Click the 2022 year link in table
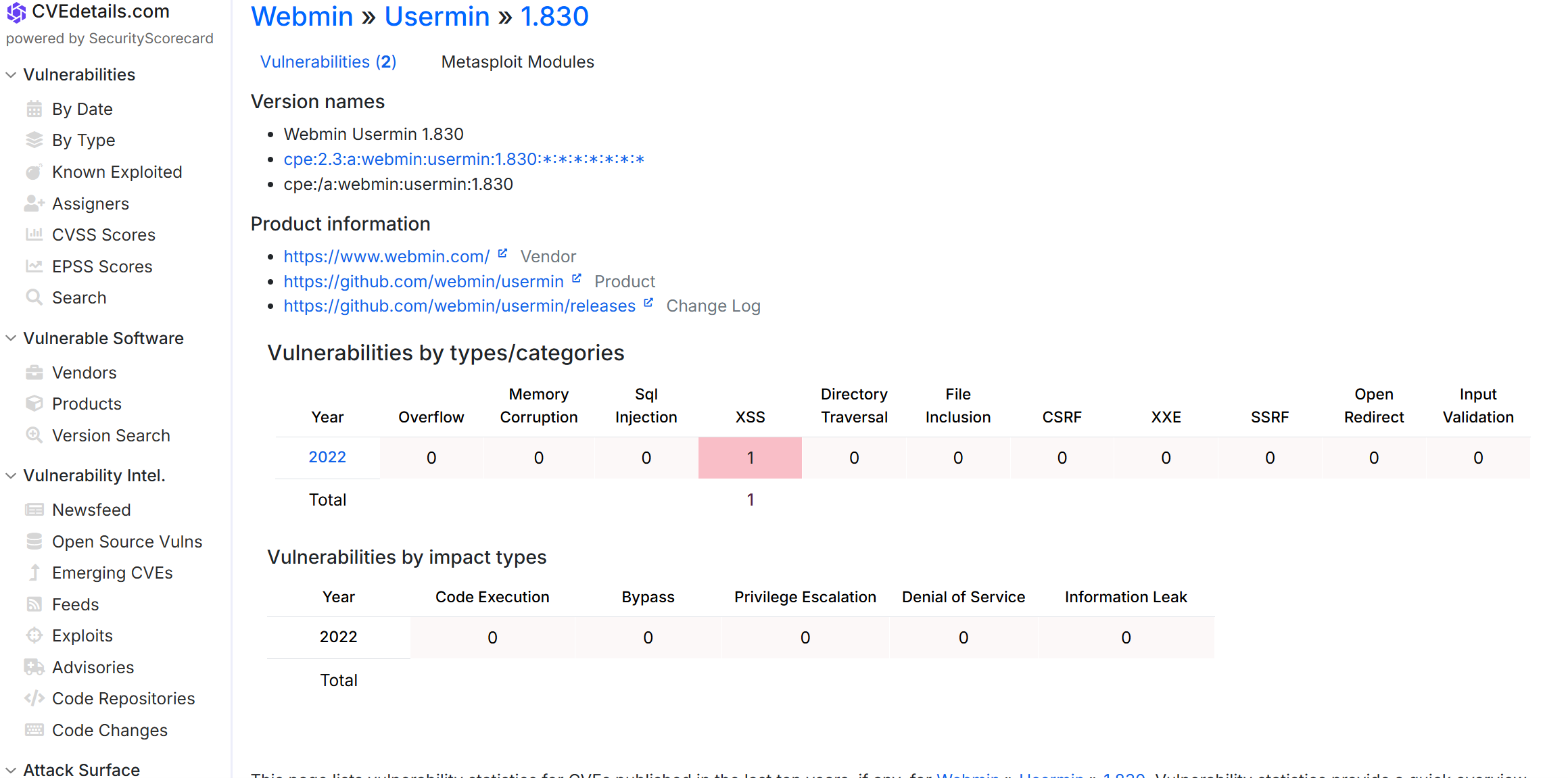Image resolution: width=1568 pixels, height=778 pixels. pyautogui.click(x=327, y=458)
